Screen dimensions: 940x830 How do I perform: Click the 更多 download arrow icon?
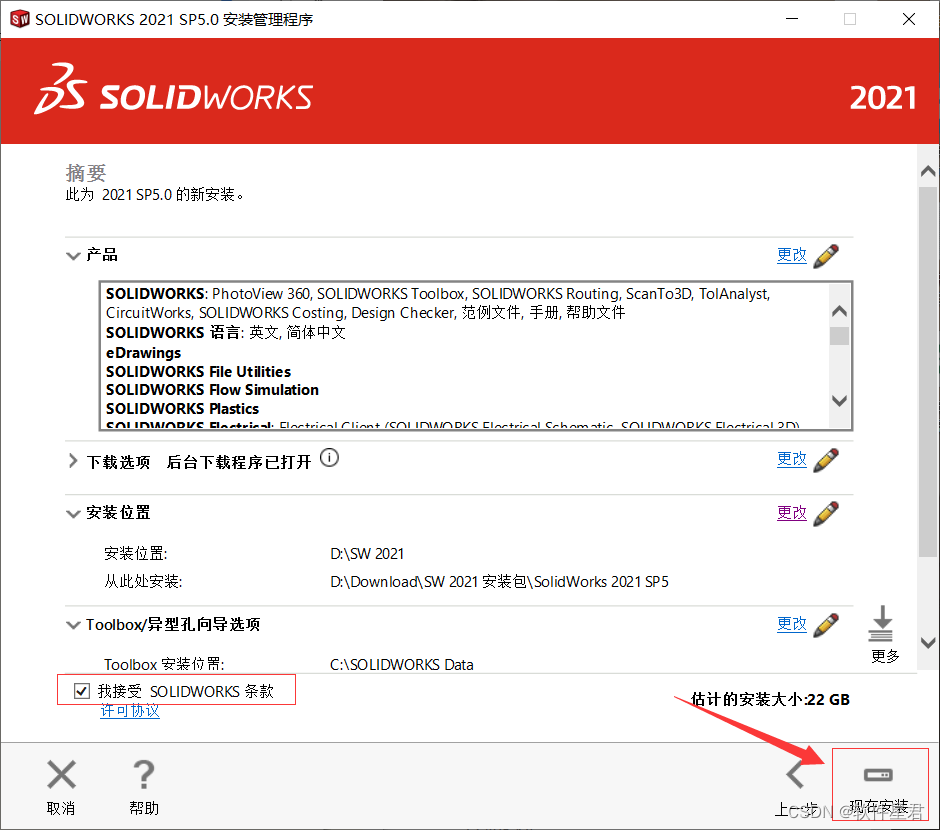[881, 623]
